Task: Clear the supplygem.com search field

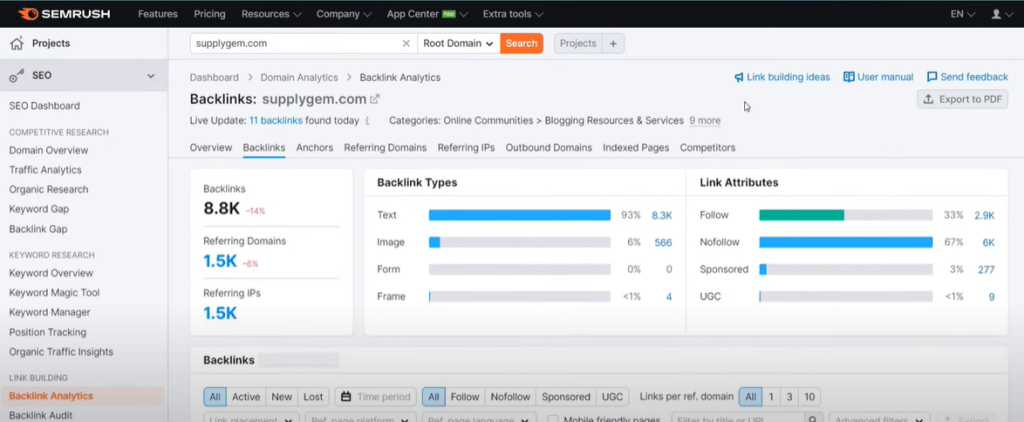Action: pyautogui.click(x=406, y=43)
